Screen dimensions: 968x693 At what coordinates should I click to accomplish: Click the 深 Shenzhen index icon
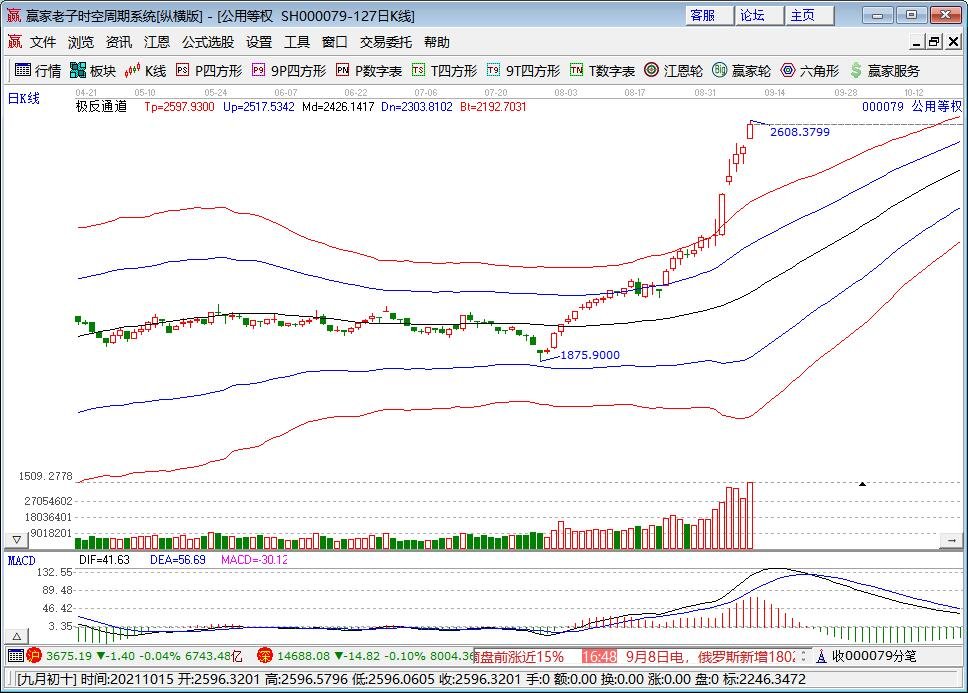[x=265, y=656]
